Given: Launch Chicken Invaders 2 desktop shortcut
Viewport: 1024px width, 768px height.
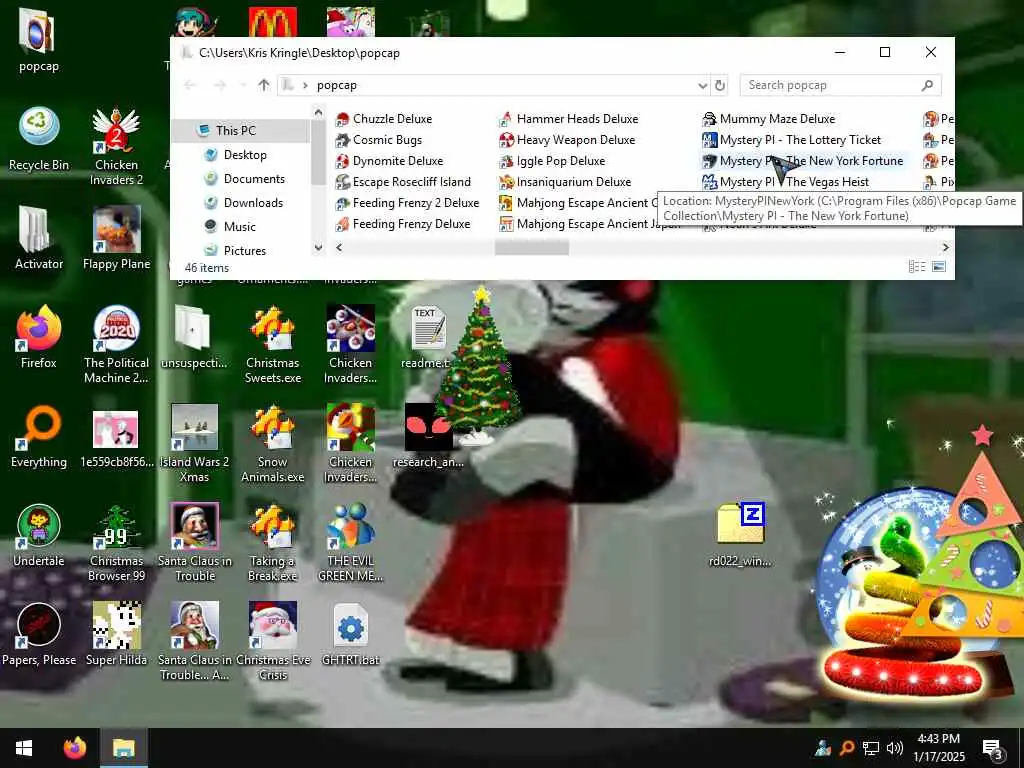Looking at the screenshot, I should pos(116,146).
